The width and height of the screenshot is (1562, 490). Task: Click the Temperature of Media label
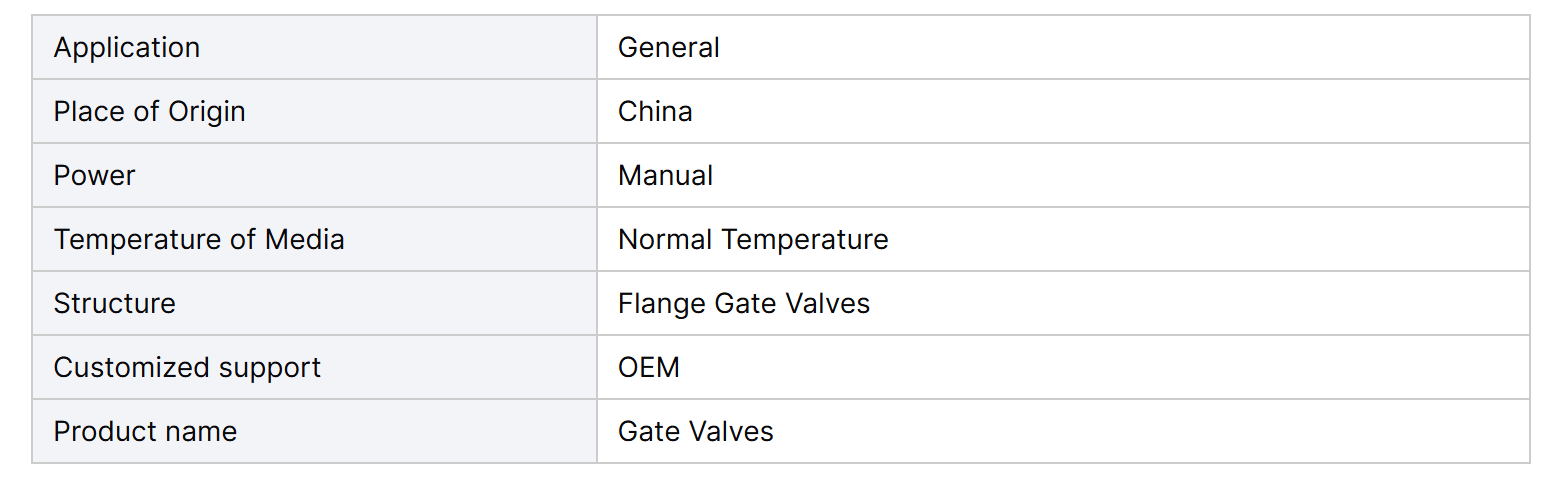click(x=199, y=240)
